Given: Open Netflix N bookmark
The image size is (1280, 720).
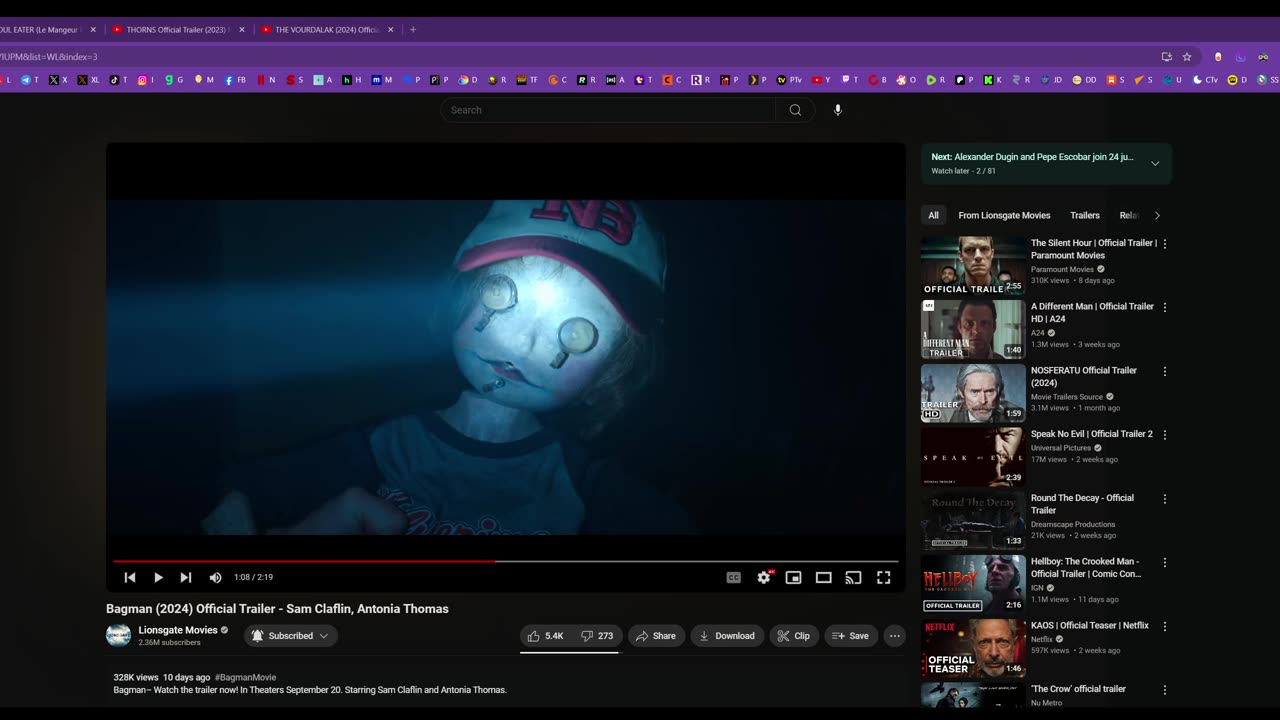Looking at the screenshot, I should [266, 80].
